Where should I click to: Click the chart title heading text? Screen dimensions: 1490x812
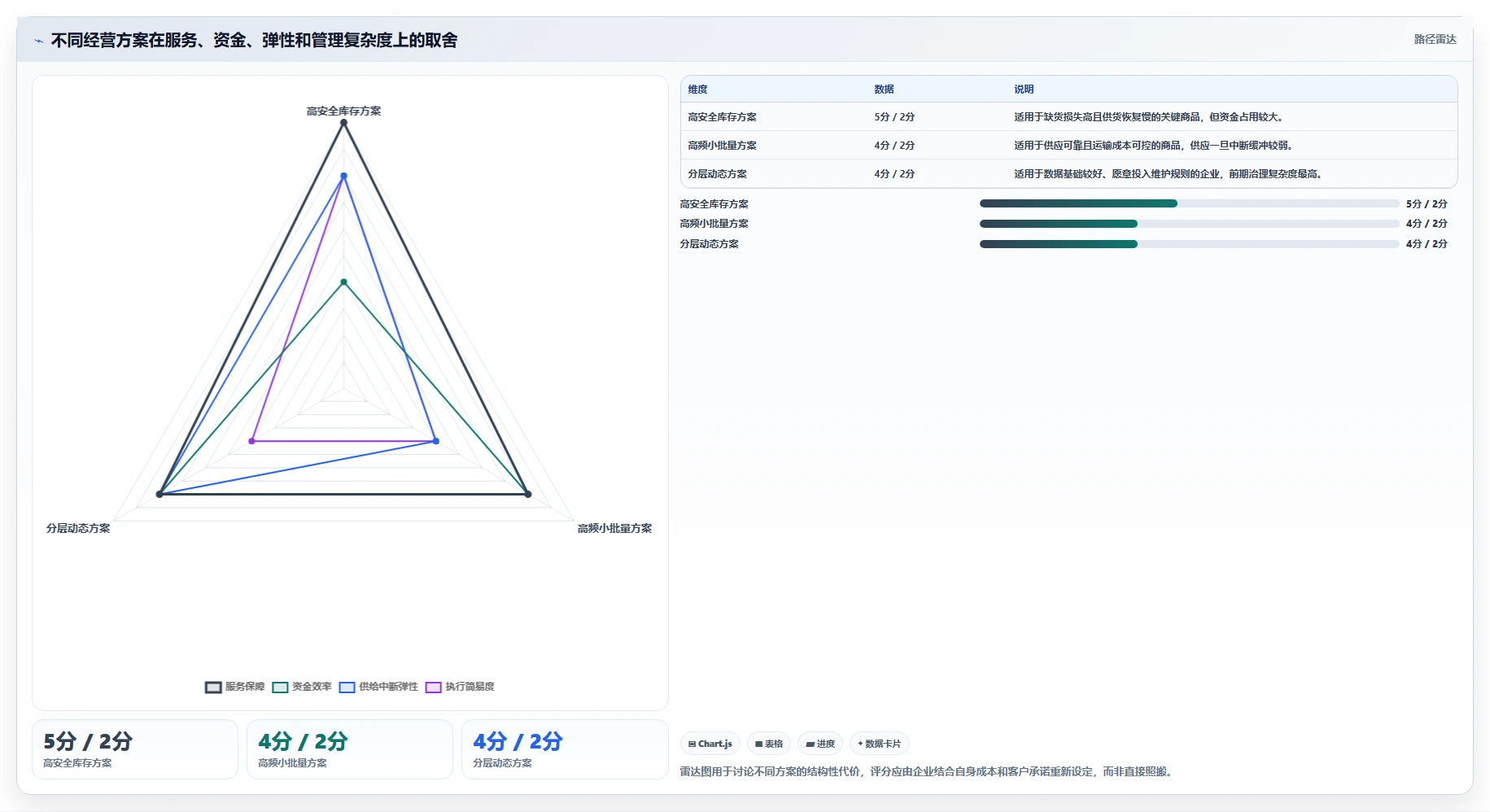point(254,40)
